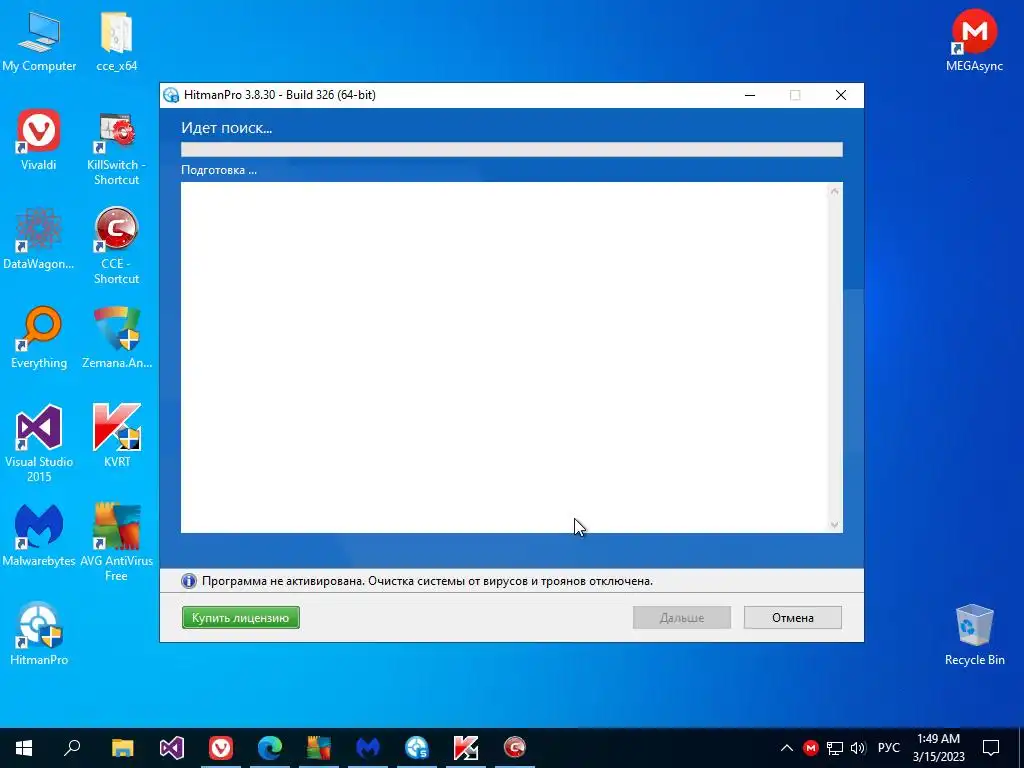The width and height of the screenshot is (1024, 768).
Task: Switch to Malwarebytes in the taskbar
Action: (x=368, y=748)
